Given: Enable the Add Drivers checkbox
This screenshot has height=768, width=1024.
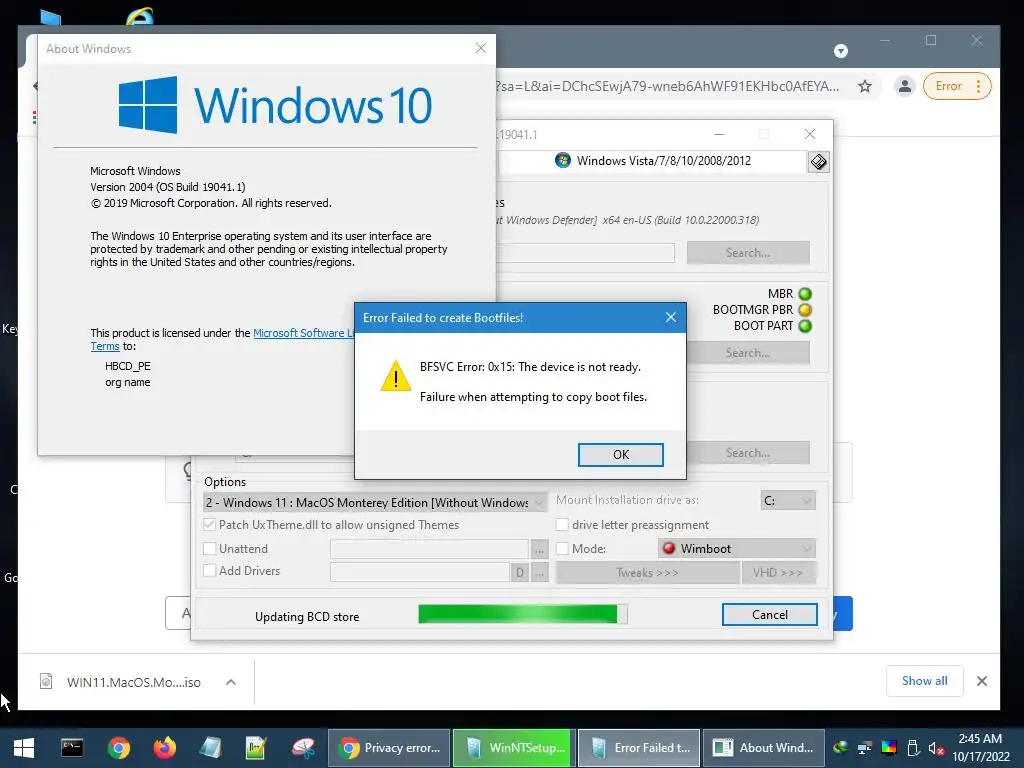Looking at the screenshot, I should point(210,570).
